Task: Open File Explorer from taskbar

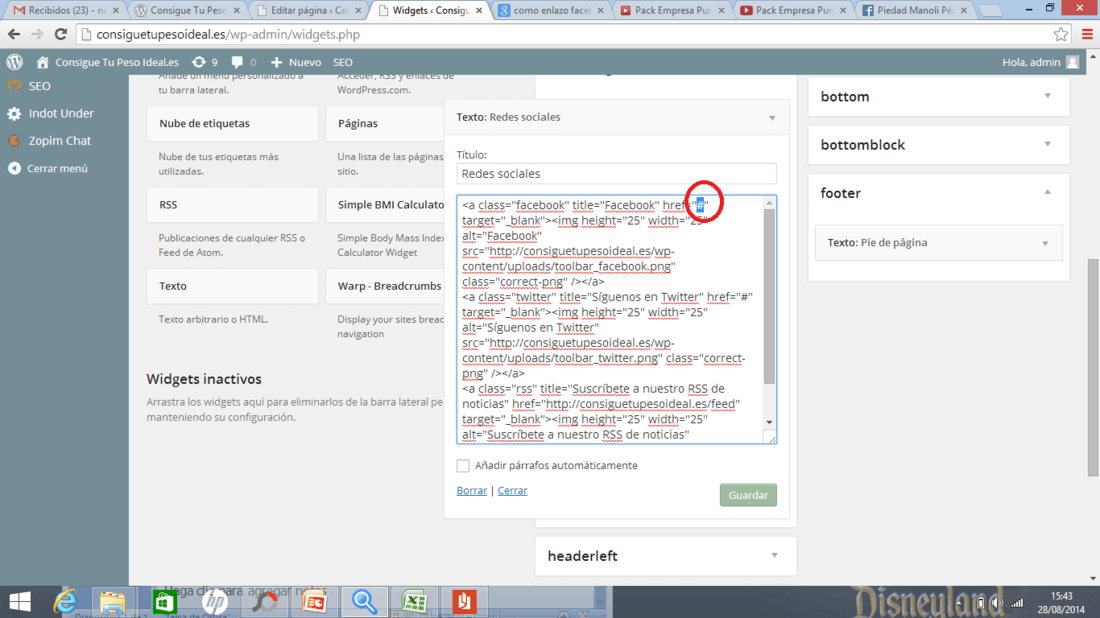Action: point(112,602)
